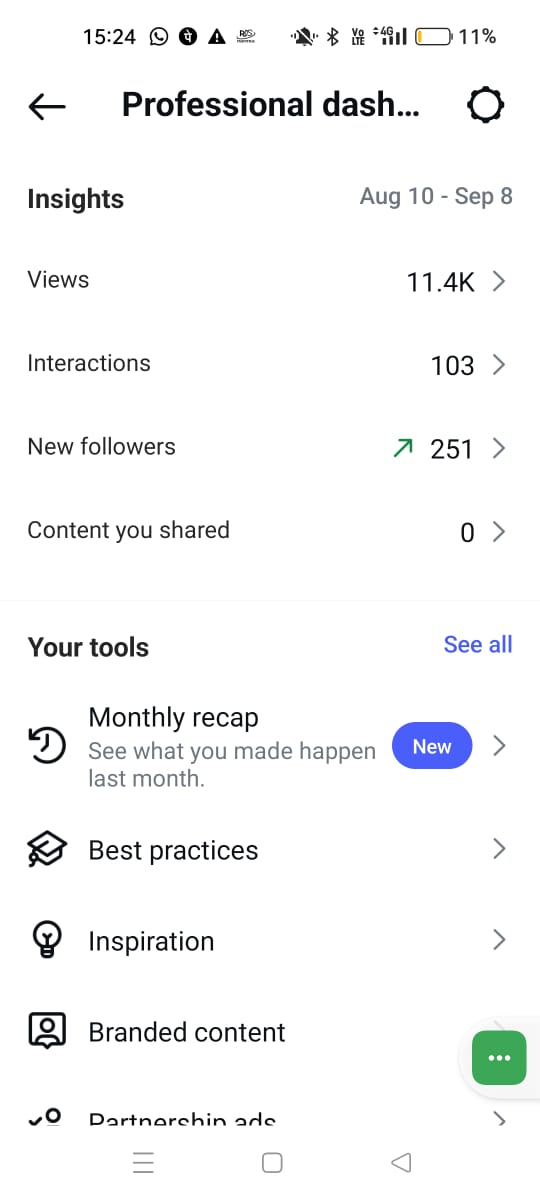Image resolution: width=540 pixels, height=1200 pixels.
Task: Tap the Android back triangle button
Action: (x=401, y=1162)
